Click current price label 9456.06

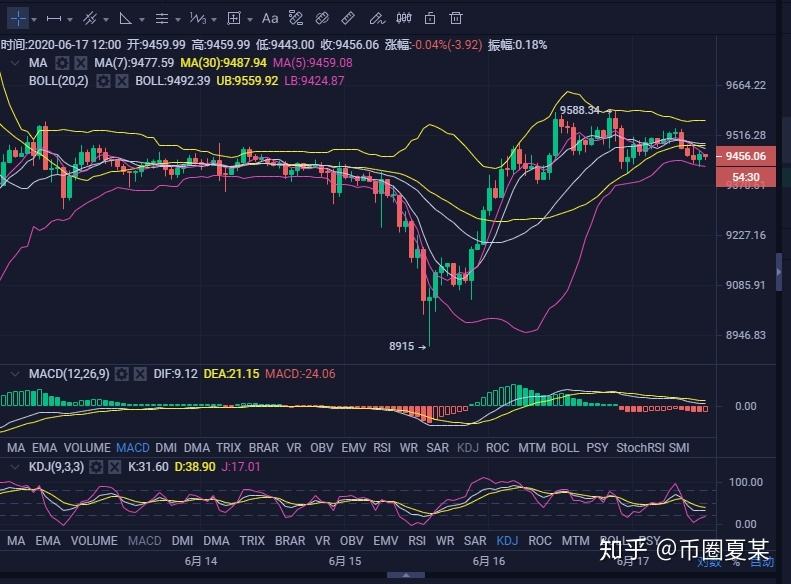coord(746,156)
